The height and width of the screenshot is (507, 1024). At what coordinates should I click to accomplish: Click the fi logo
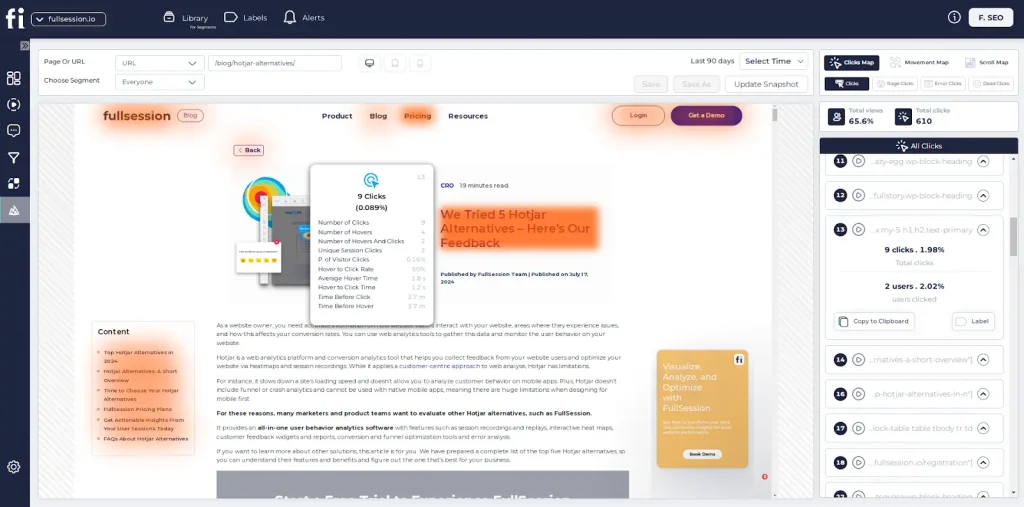click(14, 18)
